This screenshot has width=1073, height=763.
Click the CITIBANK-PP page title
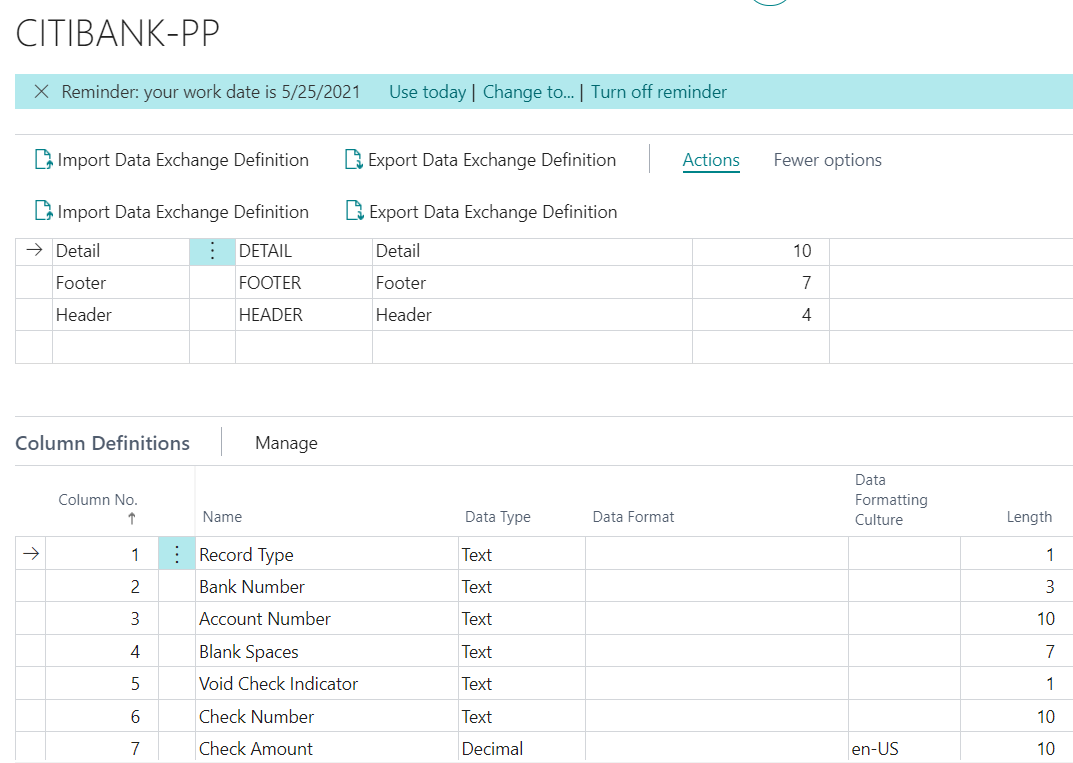117,33
